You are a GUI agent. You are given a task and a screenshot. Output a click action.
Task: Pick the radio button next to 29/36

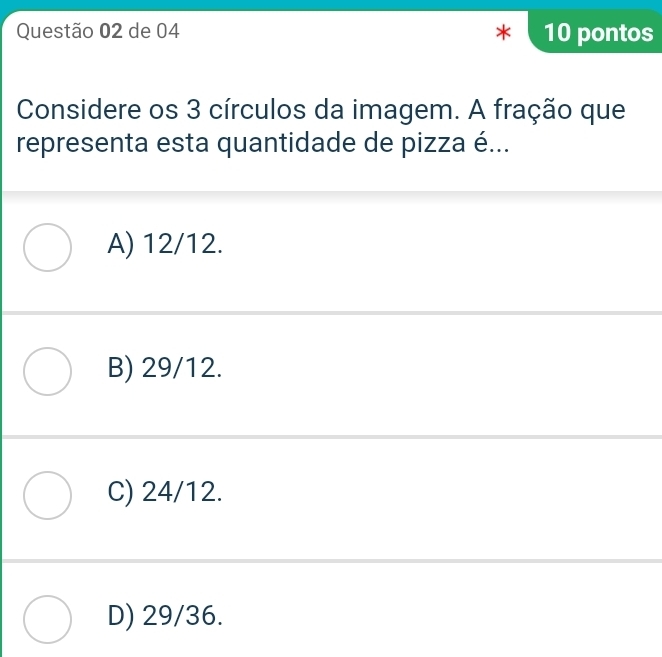click(x=47, y=621)
